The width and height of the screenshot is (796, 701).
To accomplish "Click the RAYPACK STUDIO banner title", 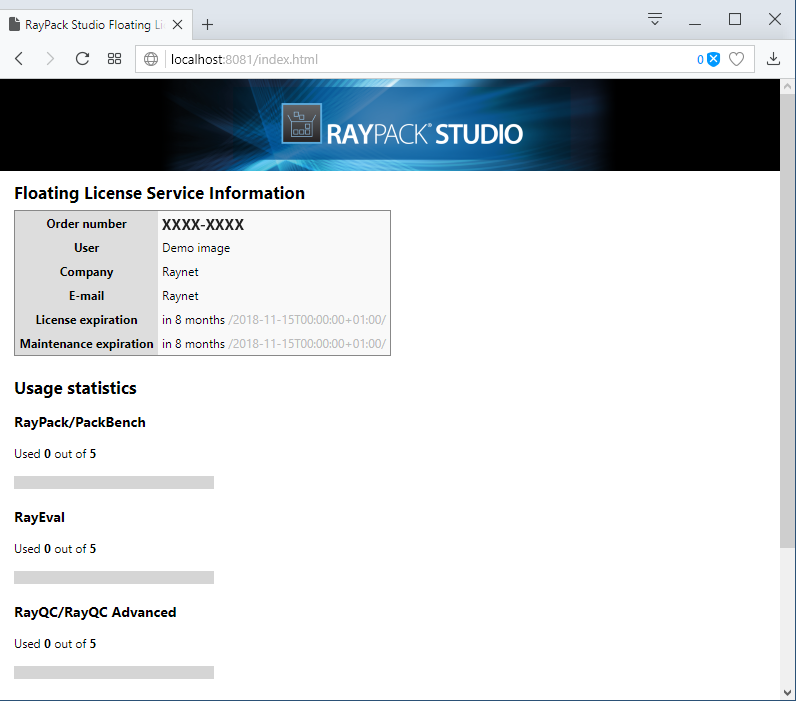I will coord(424,134).
